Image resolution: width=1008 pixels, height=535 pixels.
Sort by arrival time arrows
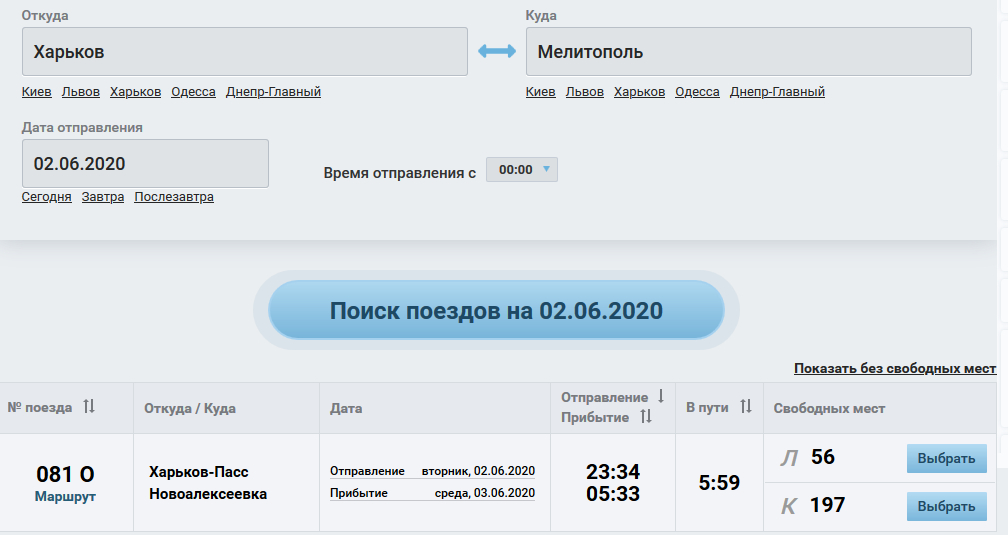[646, 417]
